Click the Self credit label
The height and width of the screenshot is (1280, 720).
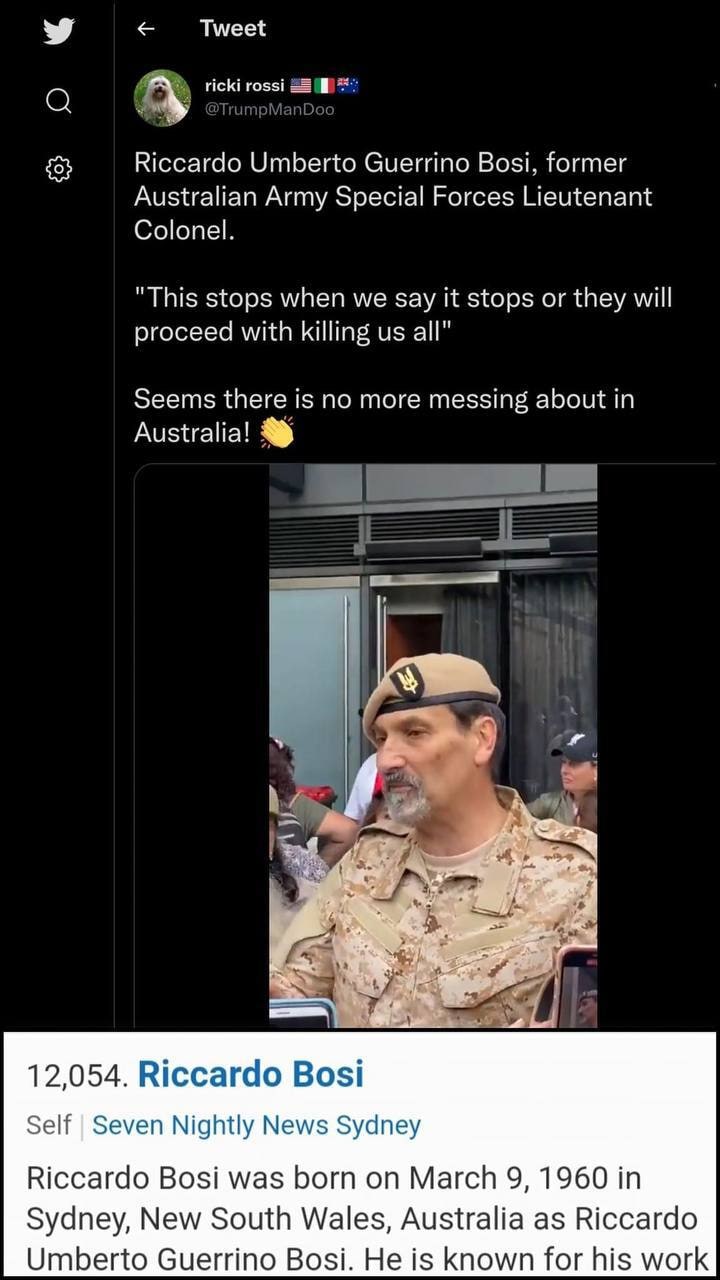coord(48,1125)
